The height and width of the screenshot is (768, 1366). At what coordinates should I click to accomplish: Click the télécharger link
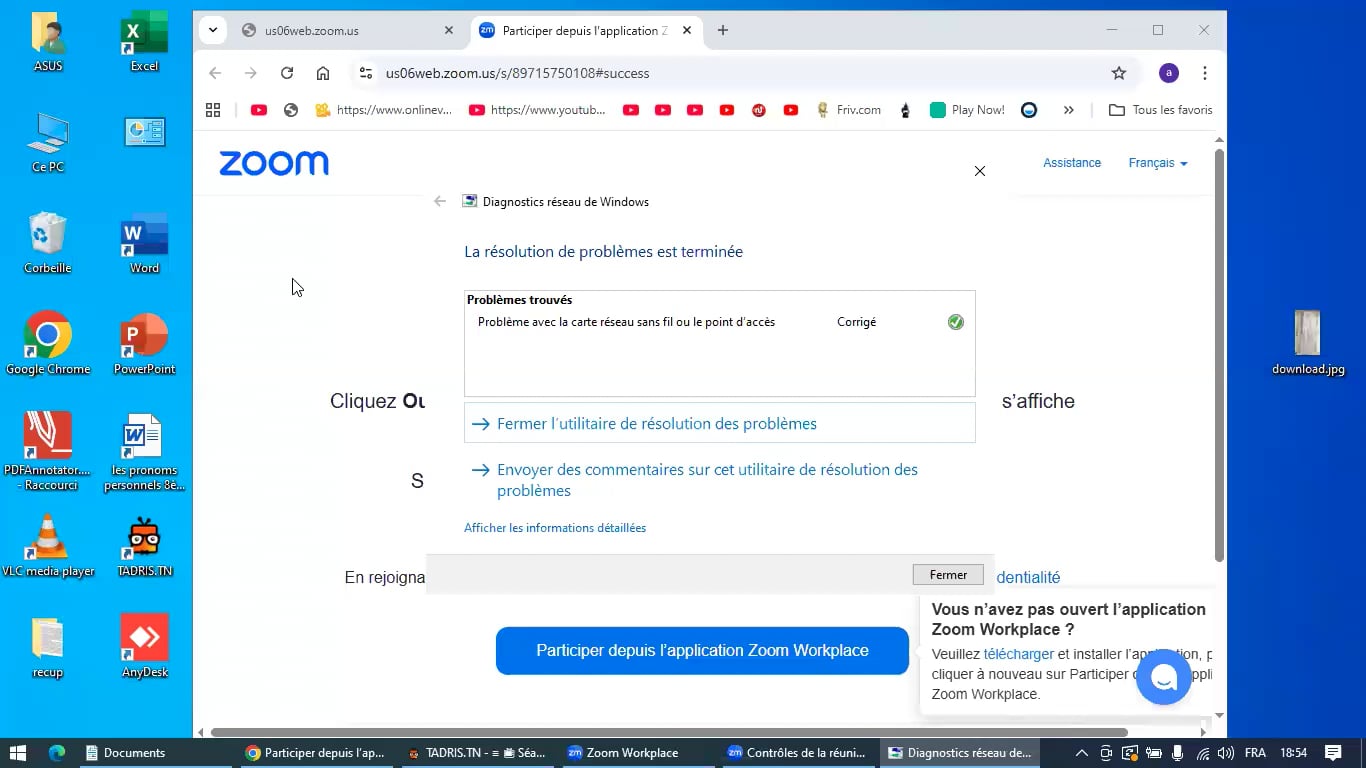pos(1018,654)
